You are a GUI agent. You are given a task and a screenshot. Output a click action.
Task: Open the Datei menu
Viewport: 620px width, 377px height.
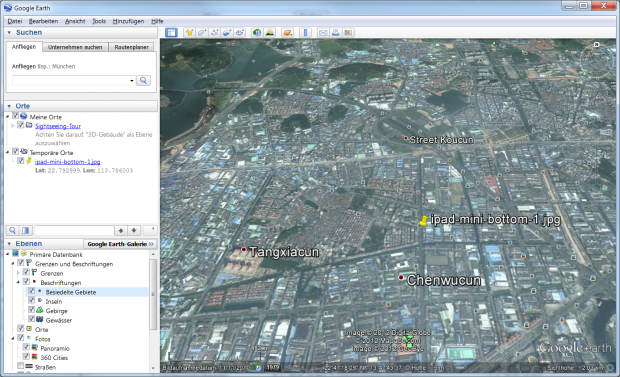click(x=15, y=21)
